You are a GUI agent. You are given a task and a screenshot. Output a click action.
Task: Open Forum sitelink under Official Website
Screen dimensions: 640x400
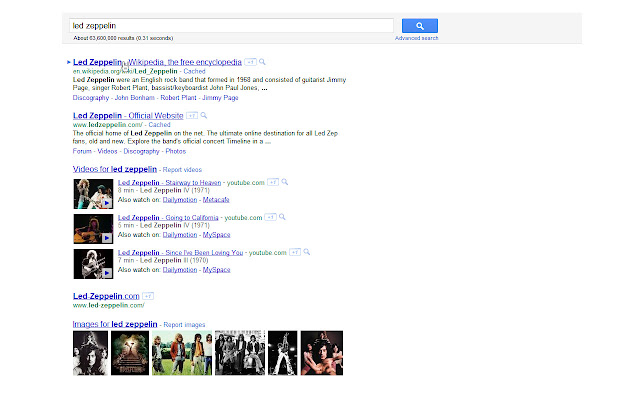click(x=82, y=151)
